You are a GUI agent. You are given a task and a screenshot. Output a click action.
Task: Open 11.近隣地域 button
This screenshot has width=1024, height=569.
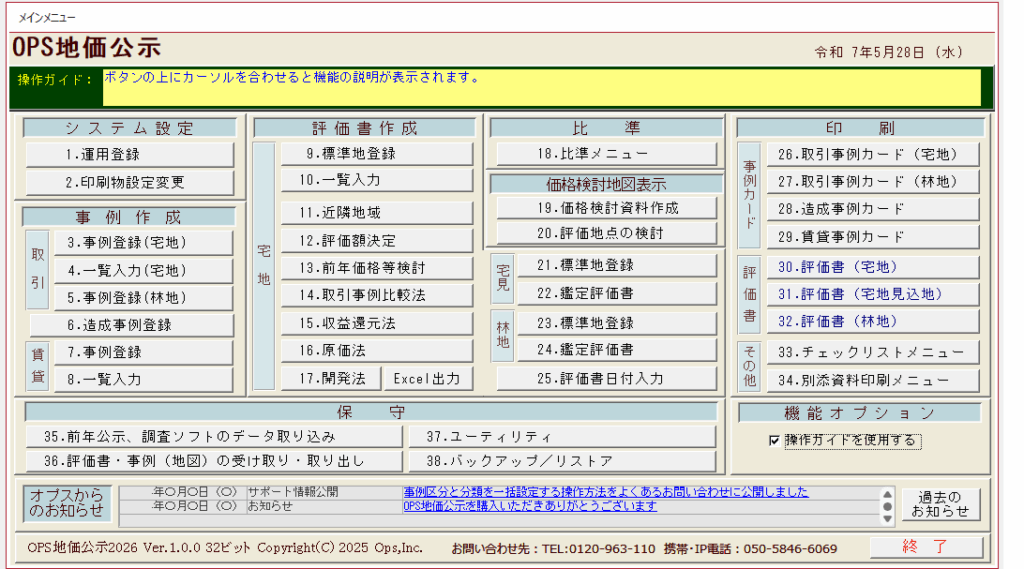point(377,213)
